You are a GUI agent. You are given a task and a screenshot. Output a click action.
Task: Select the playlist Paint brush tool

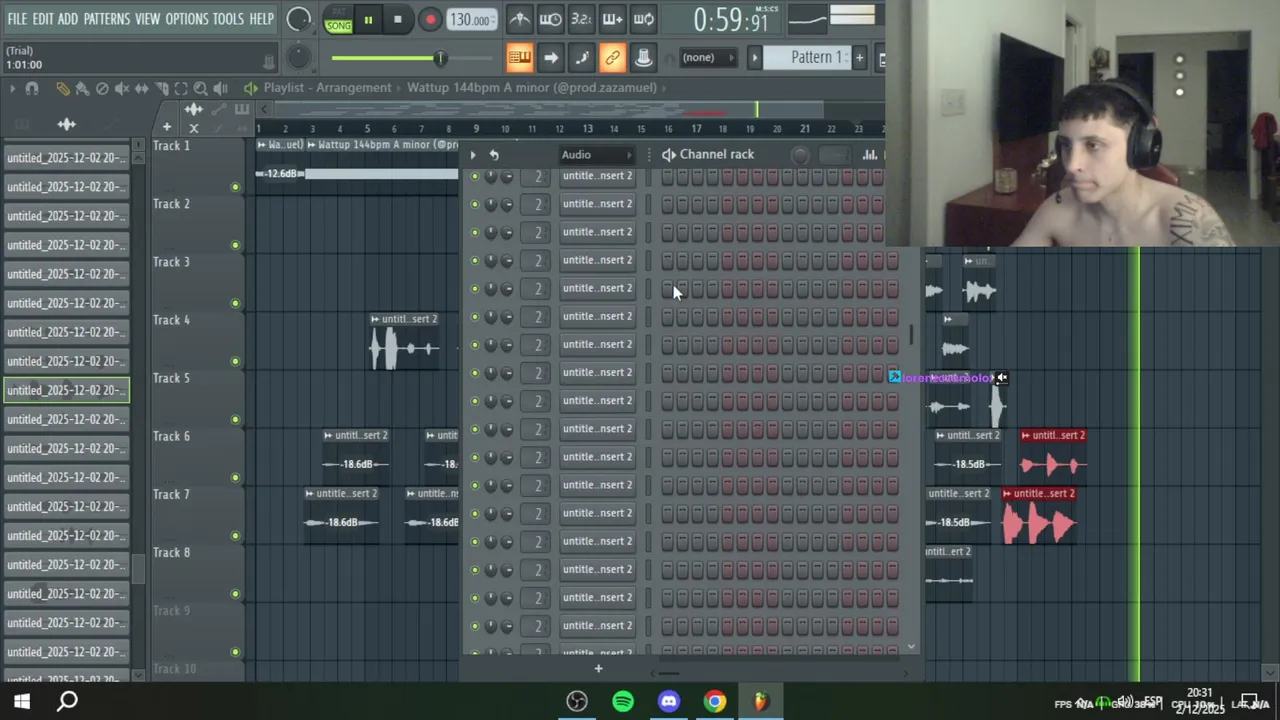pos(82,88)
